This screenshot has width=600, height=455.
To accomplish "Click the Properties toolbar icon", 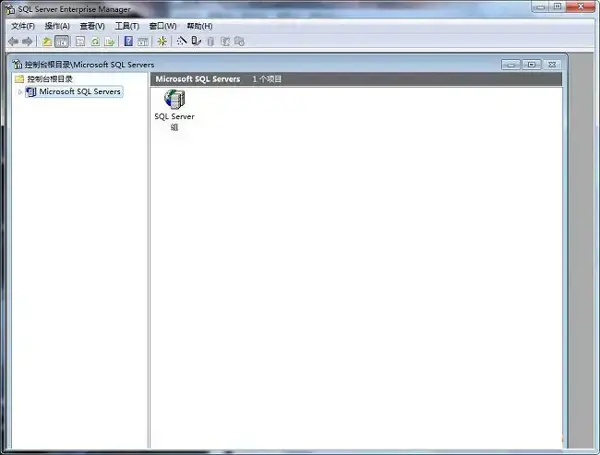I will coord(80,41).
